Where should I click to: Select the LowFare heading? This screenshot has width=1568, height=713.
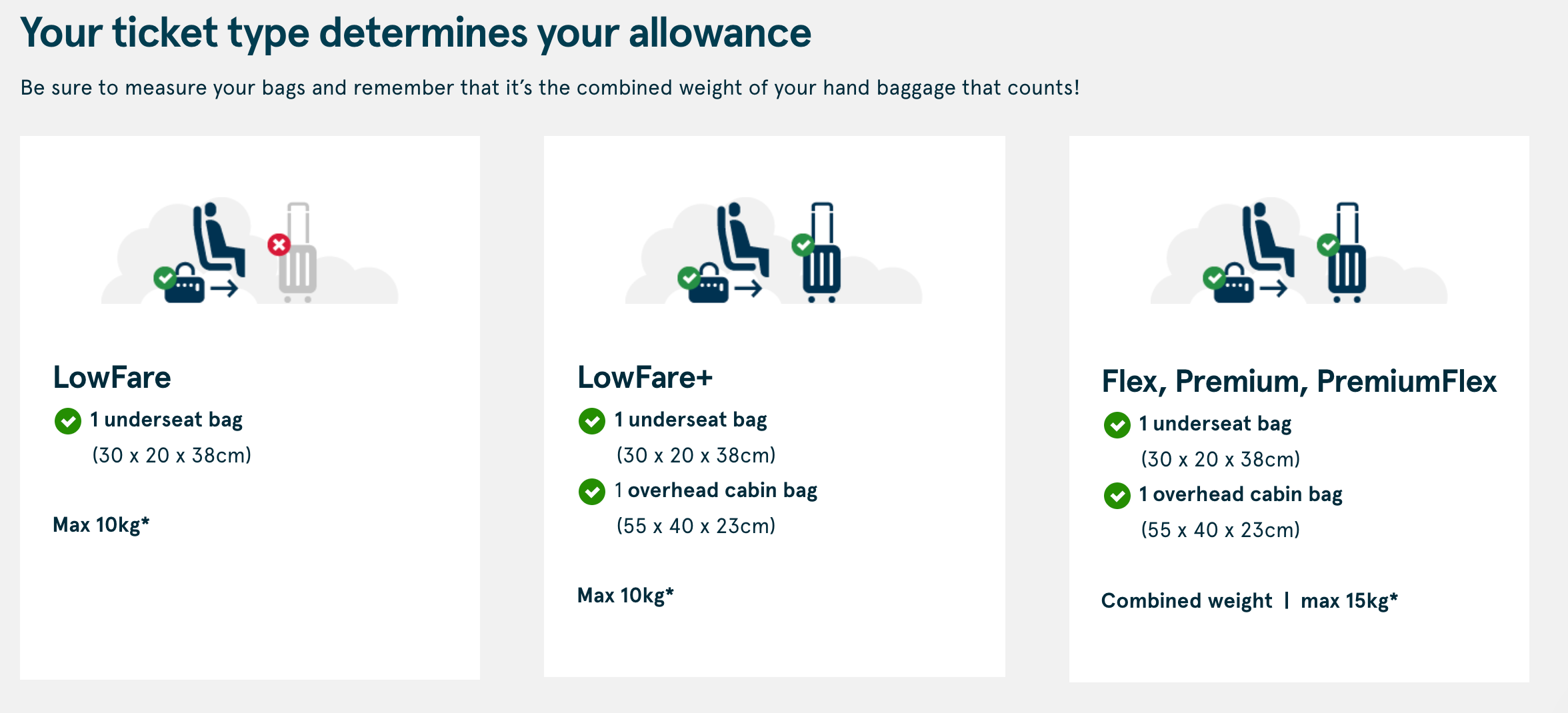pos(112,378)
